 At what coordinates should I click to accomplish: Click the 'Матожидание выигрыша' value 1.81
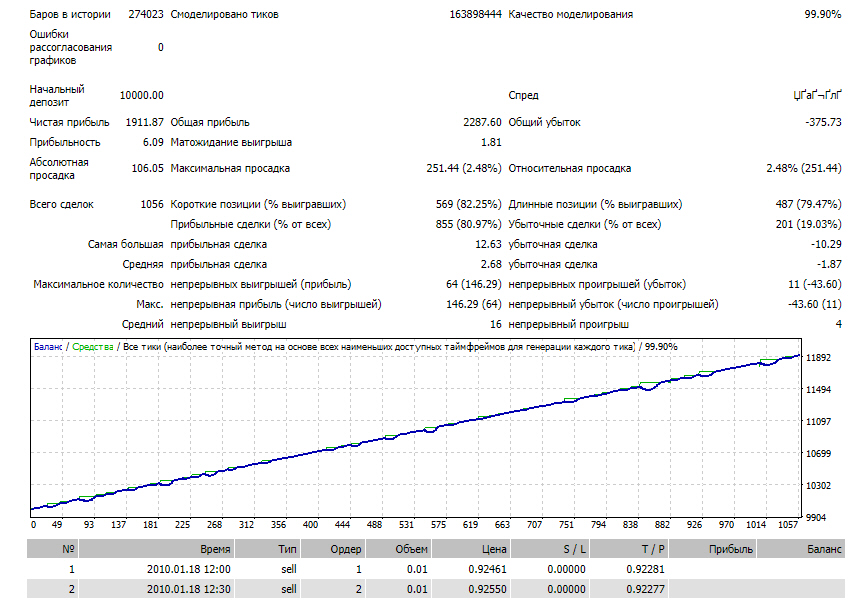[491, 143]
